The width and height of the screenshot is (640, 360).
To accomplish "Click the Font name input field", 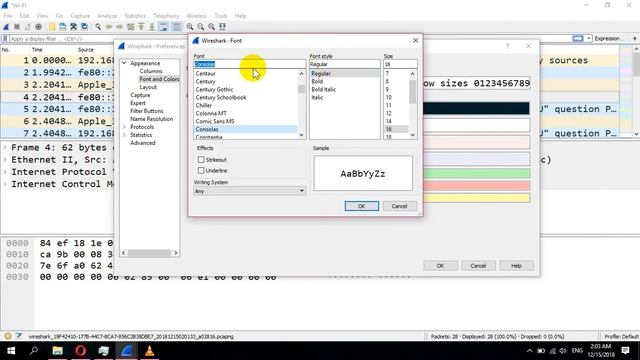I will pos(250,64).
